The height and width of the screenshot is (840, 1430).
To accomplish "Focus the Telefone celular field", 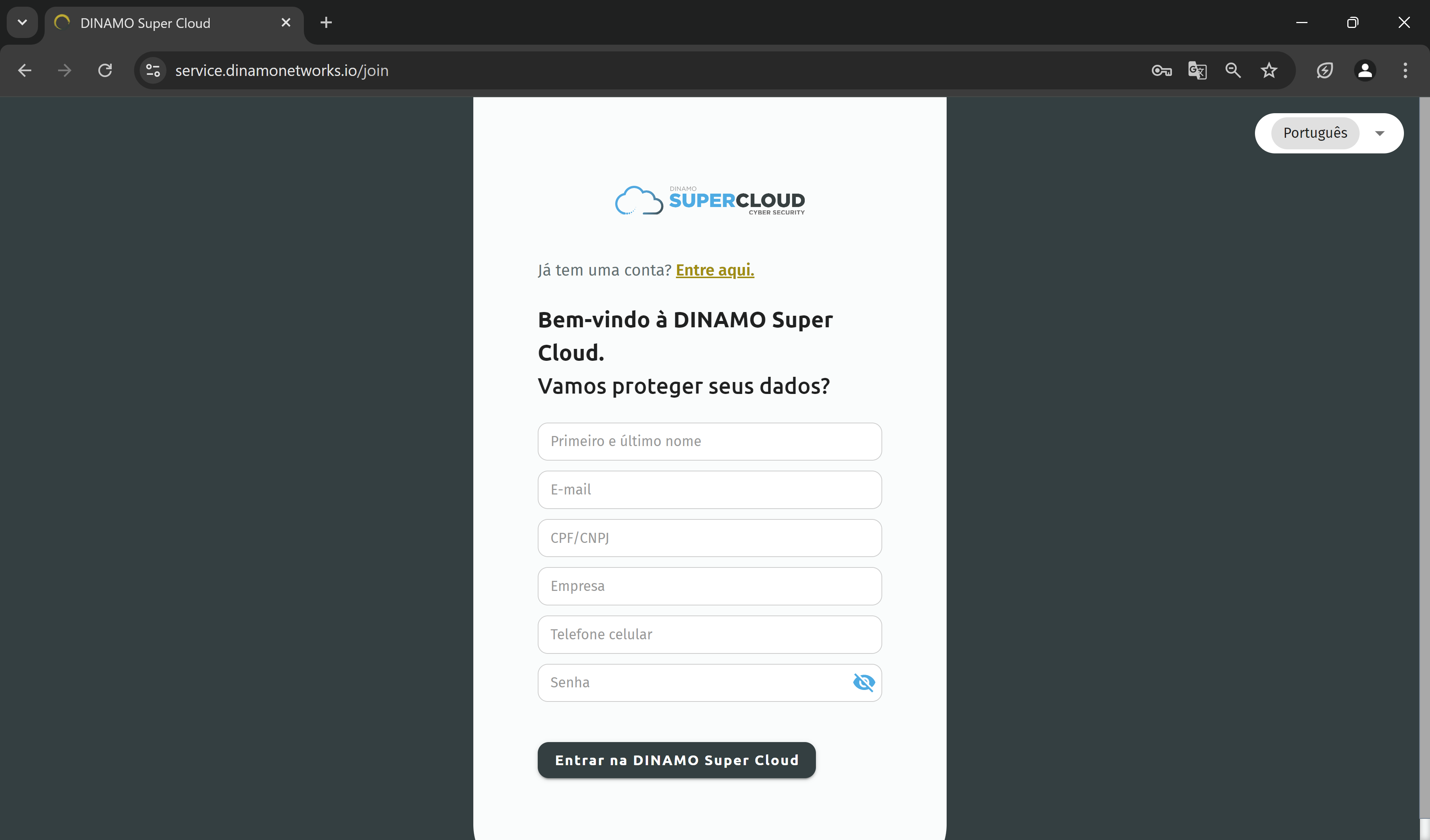I will 709,634.
